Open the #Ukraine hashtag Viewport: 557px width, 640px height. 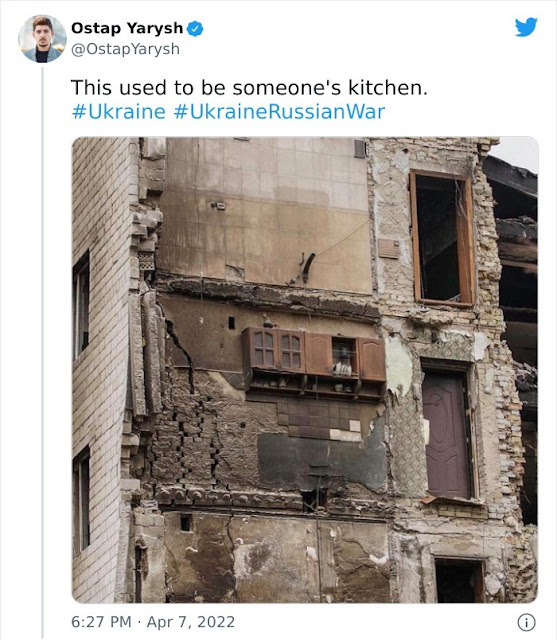119,112
